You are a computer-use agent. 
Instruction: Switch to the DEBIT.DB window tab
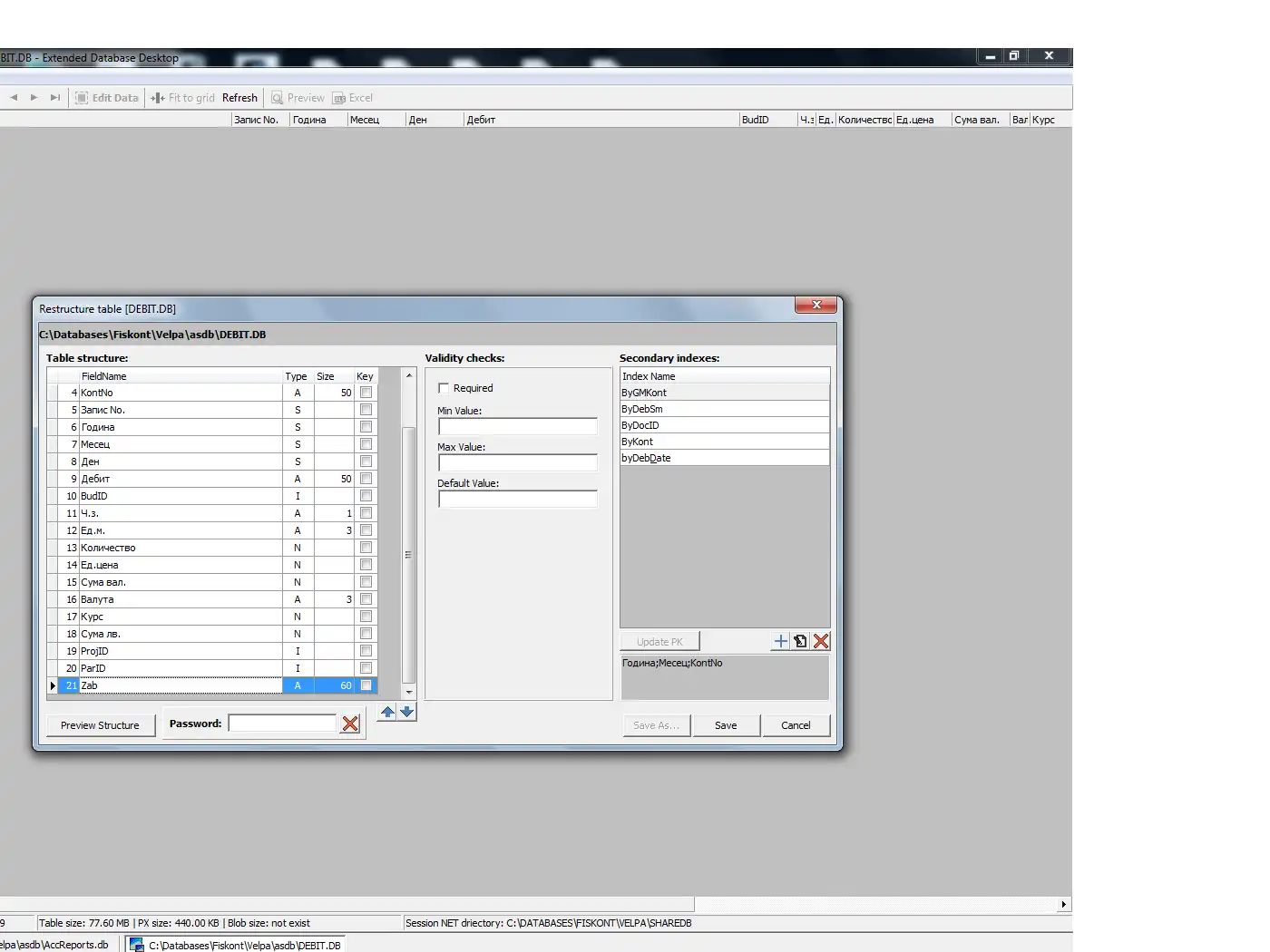pyautogui.click(x=235, y=945)
